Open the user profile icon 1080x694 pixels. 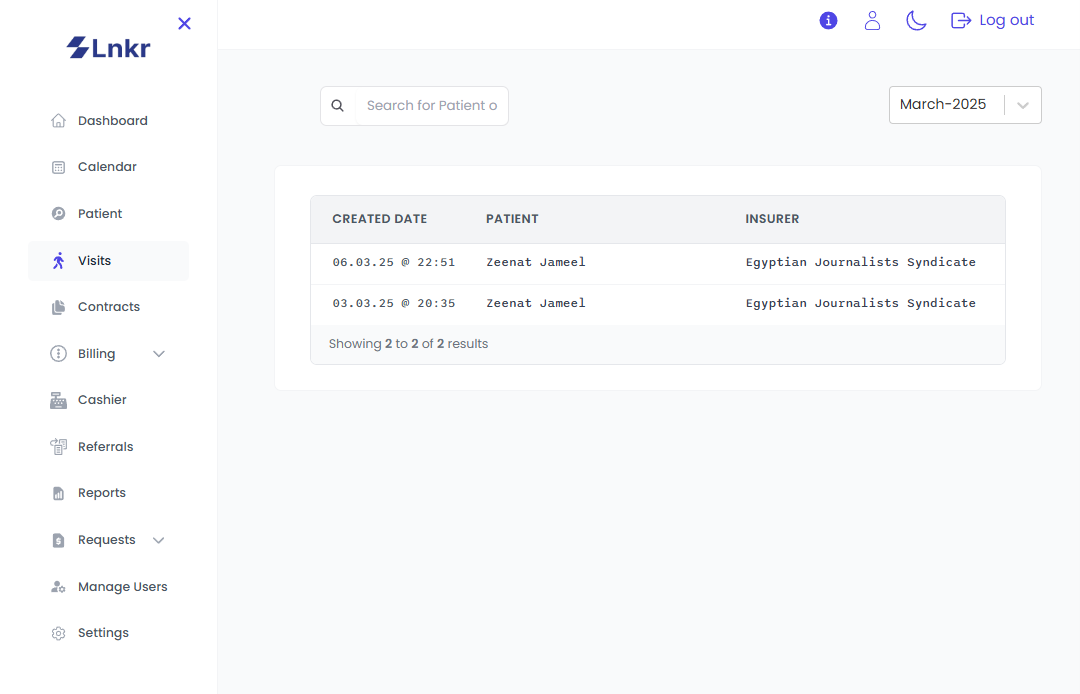click(872, 21)
